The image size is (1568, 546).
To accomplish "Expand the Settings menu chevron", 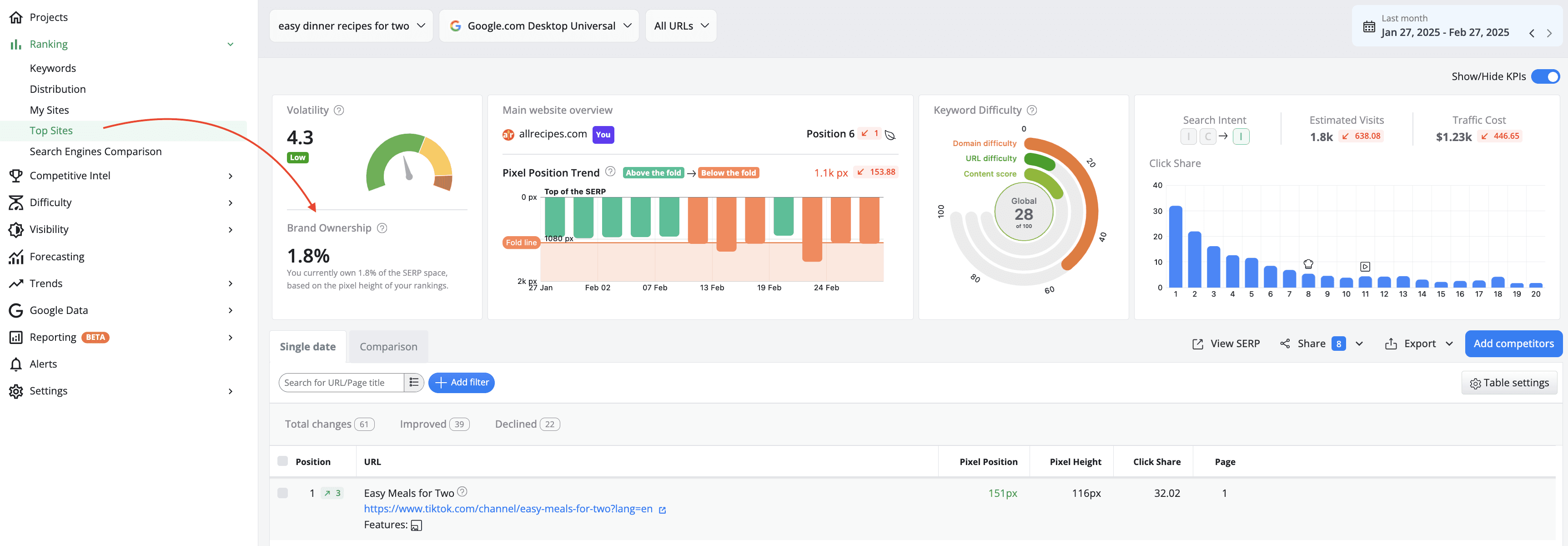I will 231,391.
